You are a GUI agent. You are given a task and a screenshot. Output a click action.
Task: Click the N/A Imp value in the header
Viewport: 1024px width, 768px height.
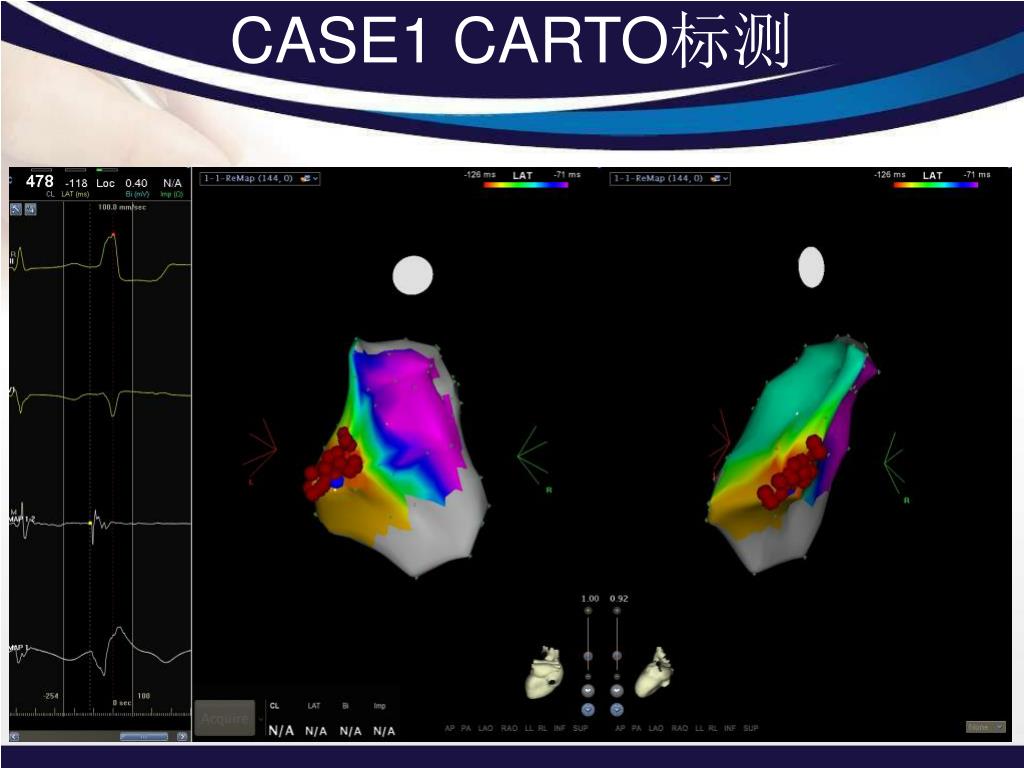[x=172, y=184]
